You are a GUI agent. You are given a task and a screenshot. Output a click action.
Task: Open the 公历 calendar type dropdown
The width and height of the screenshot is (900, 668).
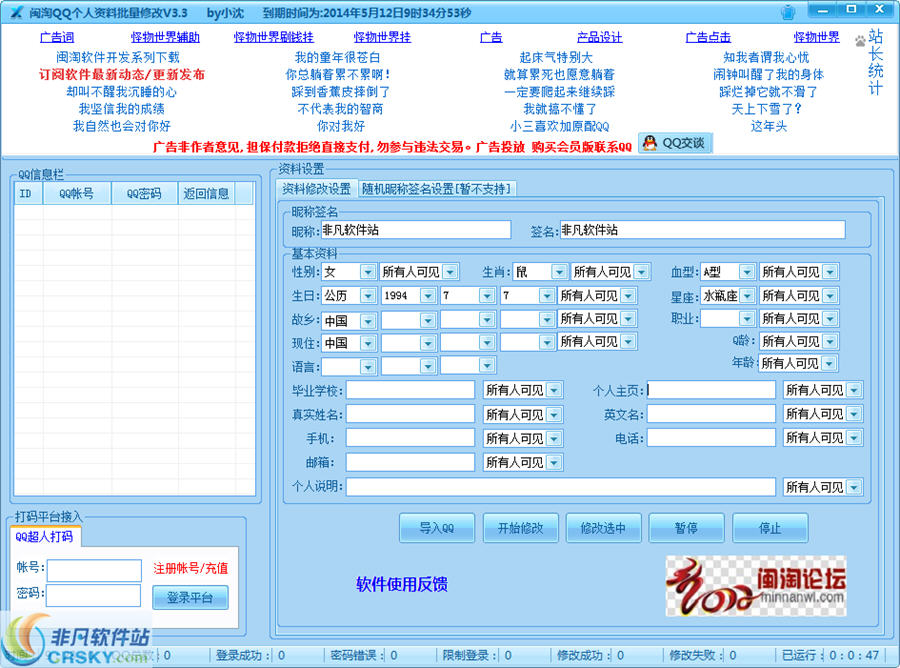click(349, 296)
